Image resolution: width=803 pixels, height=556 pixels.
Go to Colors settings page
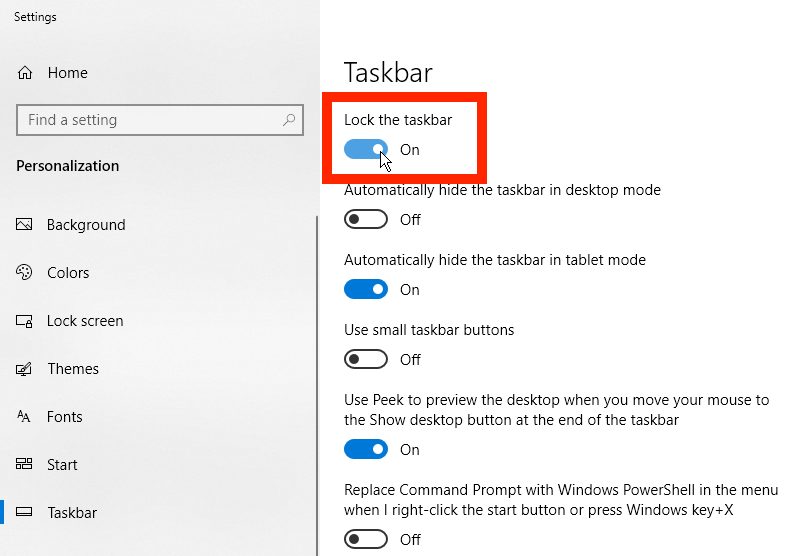tap(68, 273)
